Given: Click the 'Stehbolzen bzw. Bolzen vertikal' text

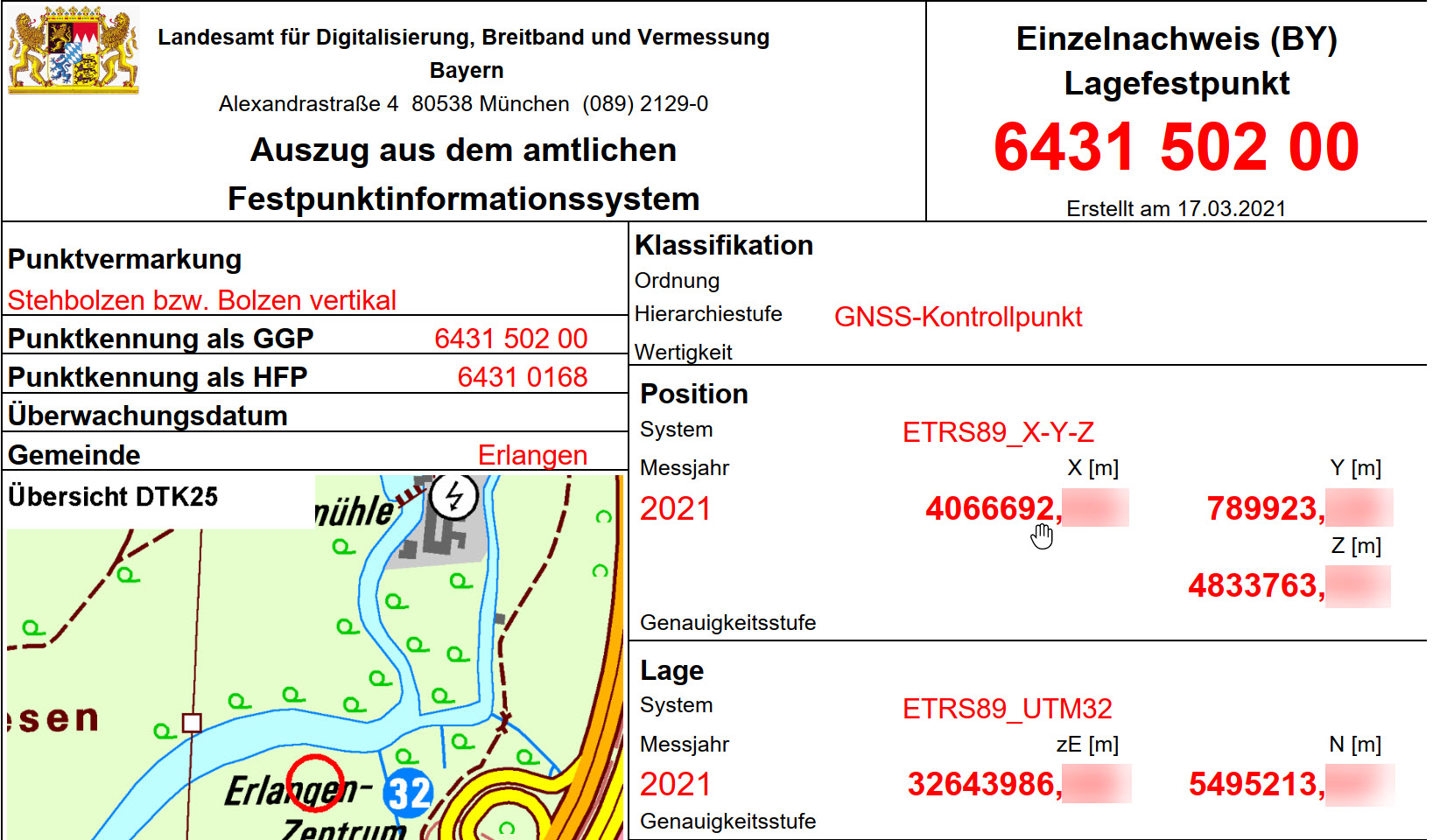Looking at the screenshot, I should pos(202,300).
